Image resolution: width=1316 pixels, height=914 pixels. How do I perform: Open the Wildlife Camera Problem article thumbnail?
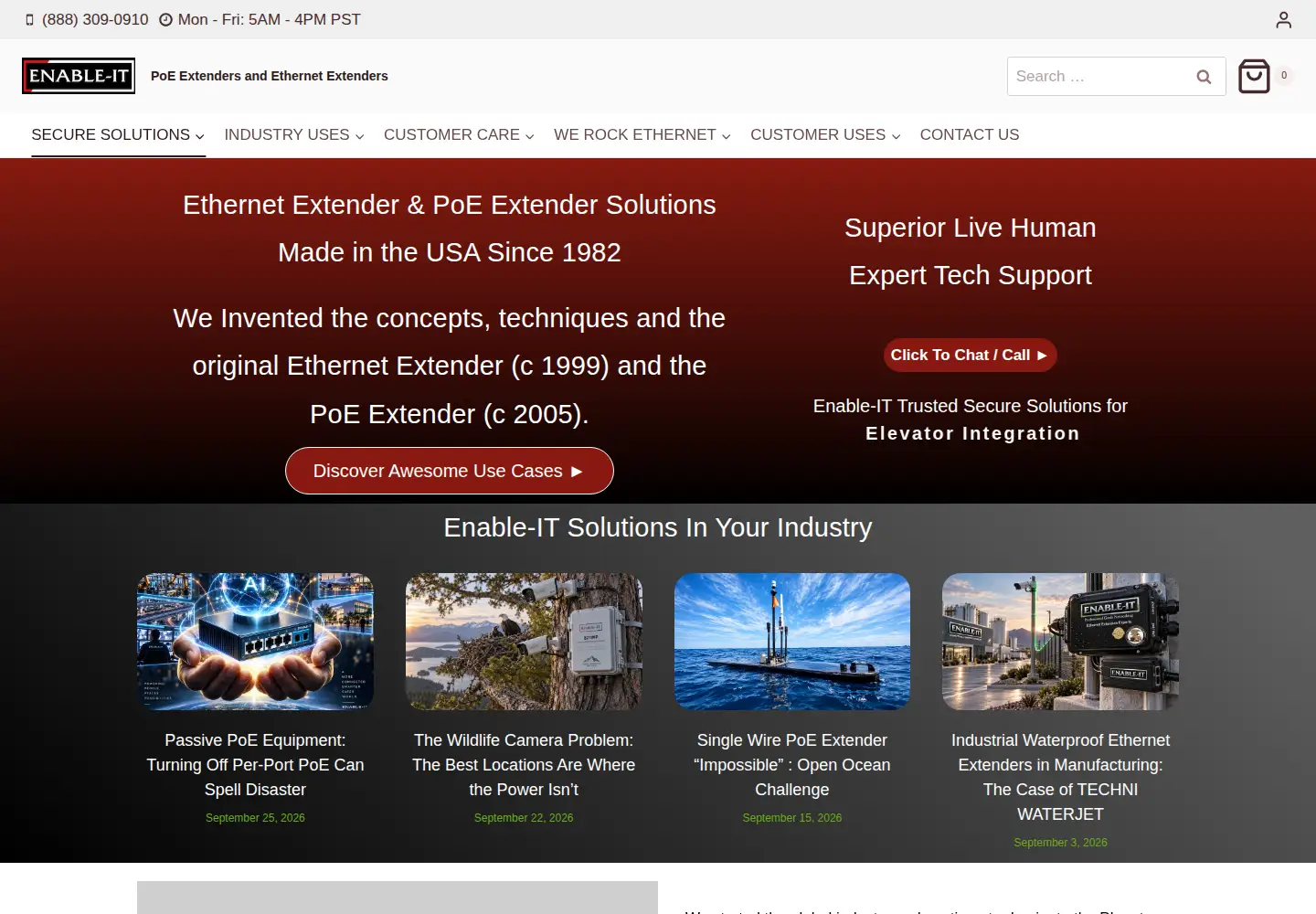coord(524,642)
